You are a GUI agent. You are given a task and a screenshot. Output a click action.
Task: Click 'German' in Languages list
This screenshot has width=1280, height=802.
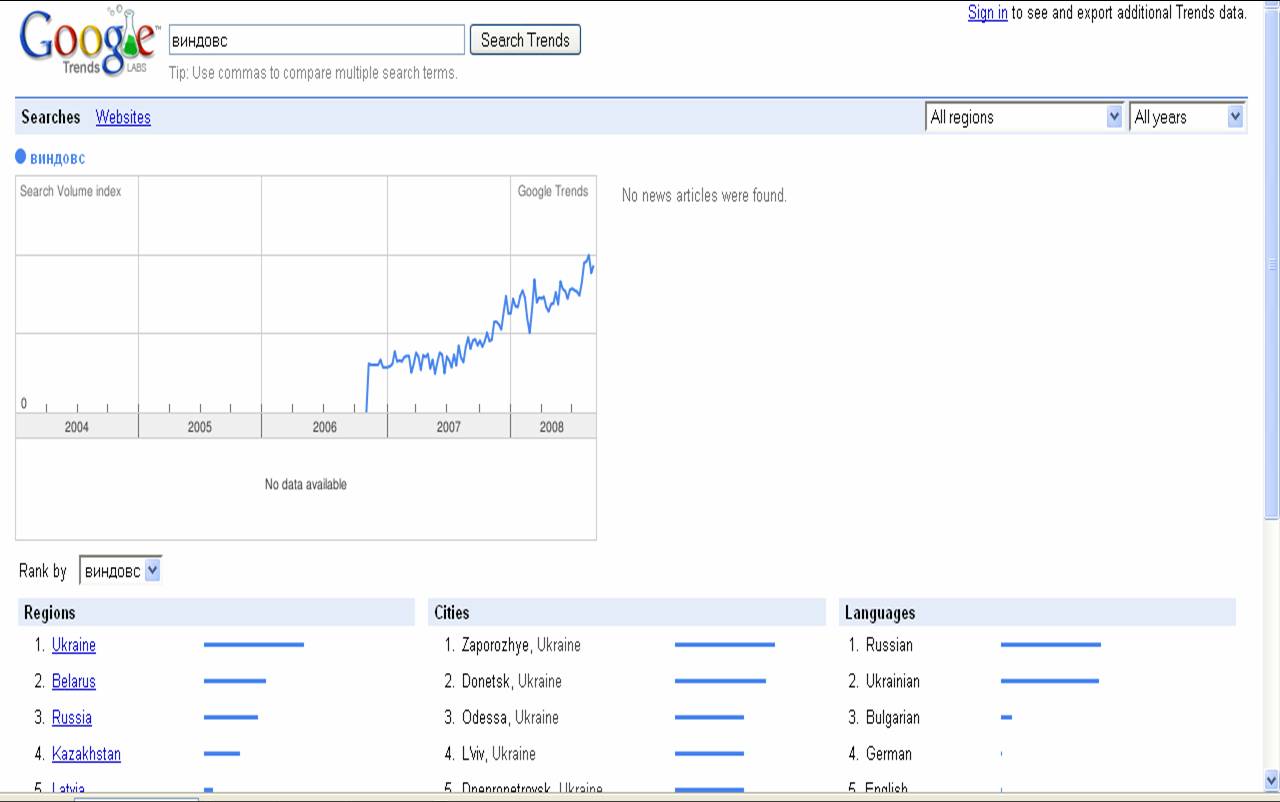coord(889,753)
